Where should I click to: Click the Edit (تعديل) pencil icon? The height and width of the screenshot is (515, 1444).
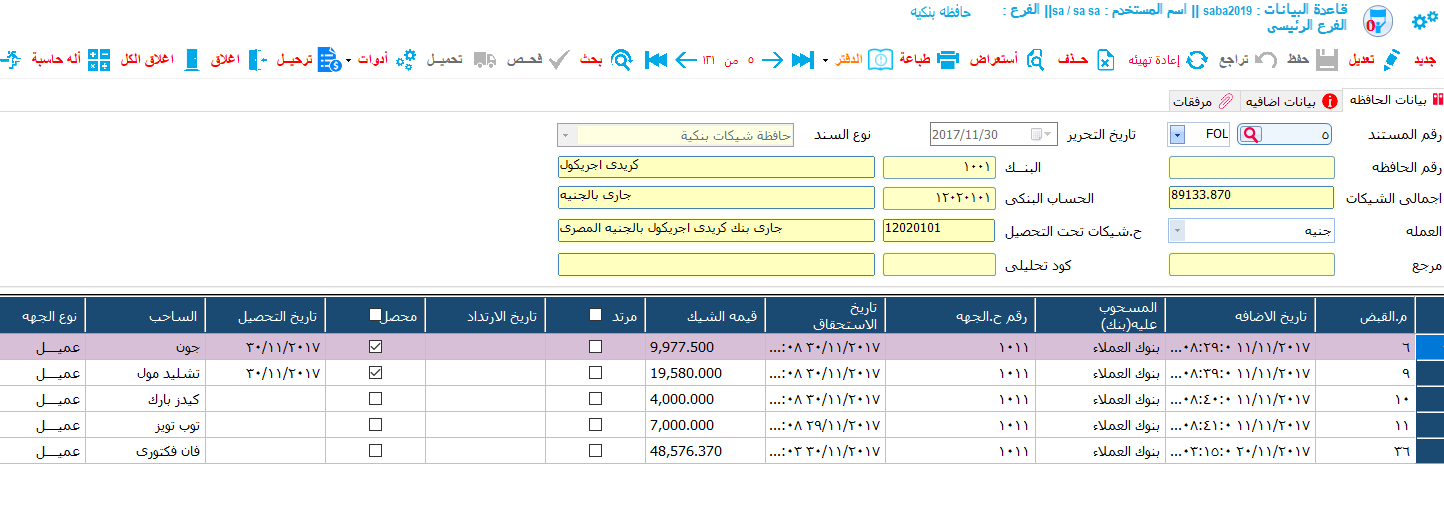pyautogui.click(x=1392, y=60)
